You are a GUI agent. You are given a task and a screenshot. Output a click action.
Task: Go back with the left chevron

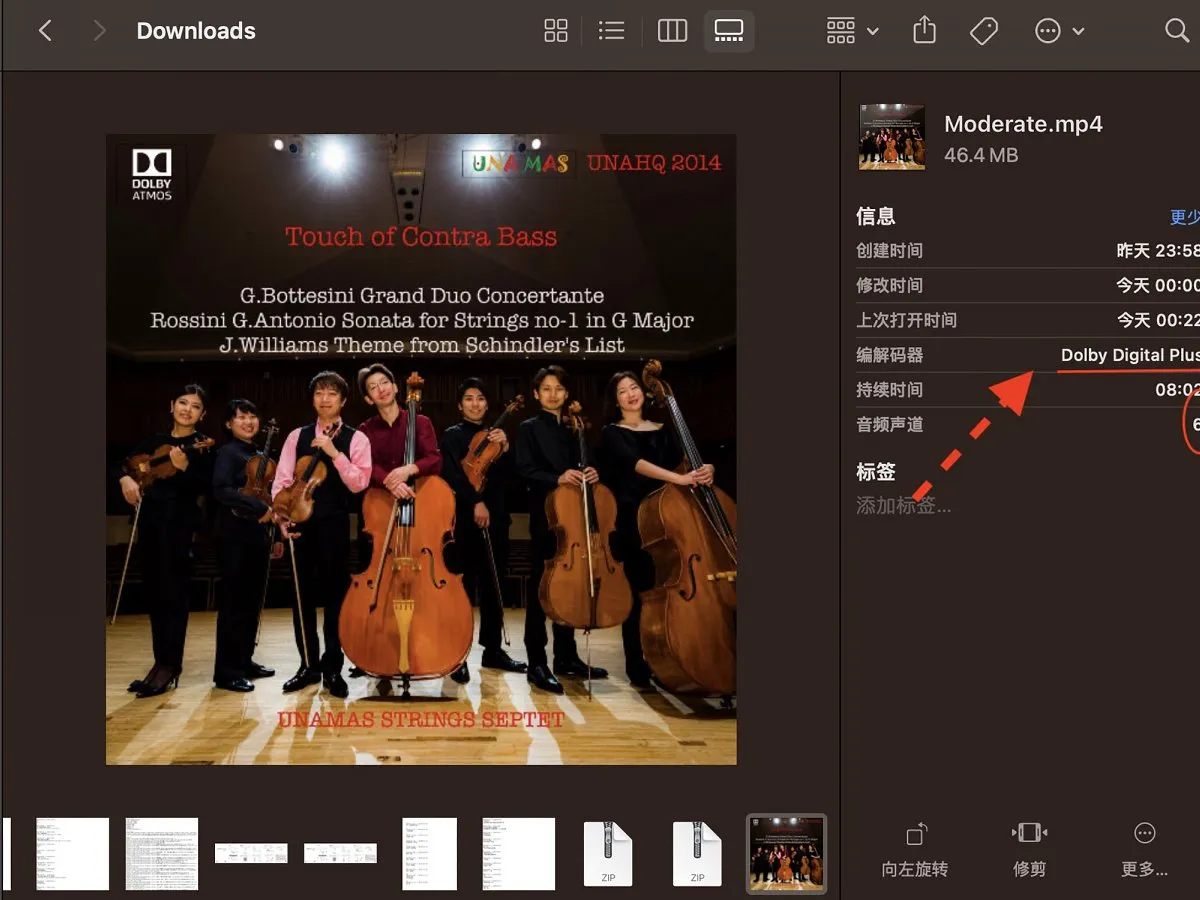(45, 31)
